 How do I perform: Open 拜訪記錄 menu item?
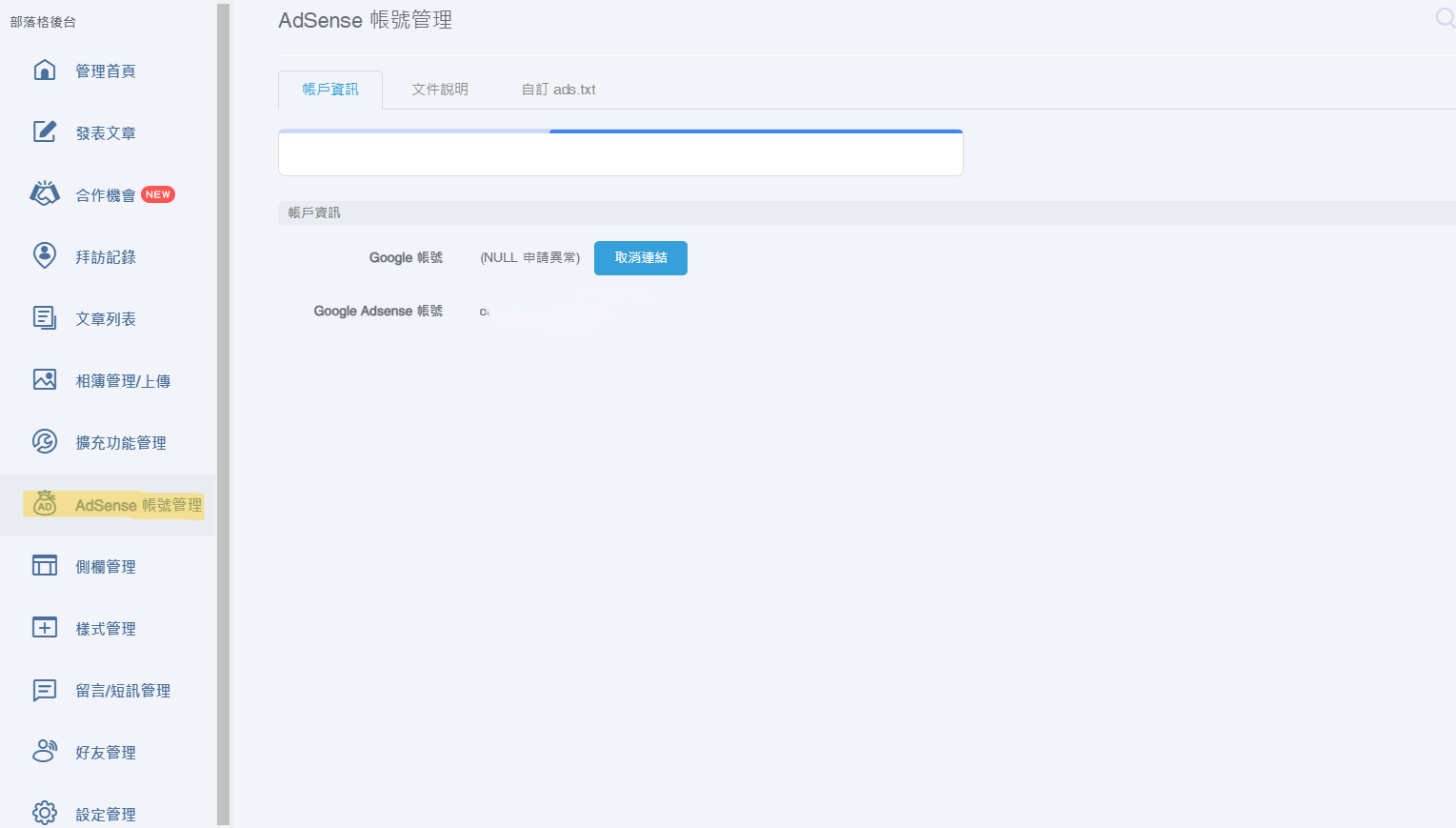(106, 257)
